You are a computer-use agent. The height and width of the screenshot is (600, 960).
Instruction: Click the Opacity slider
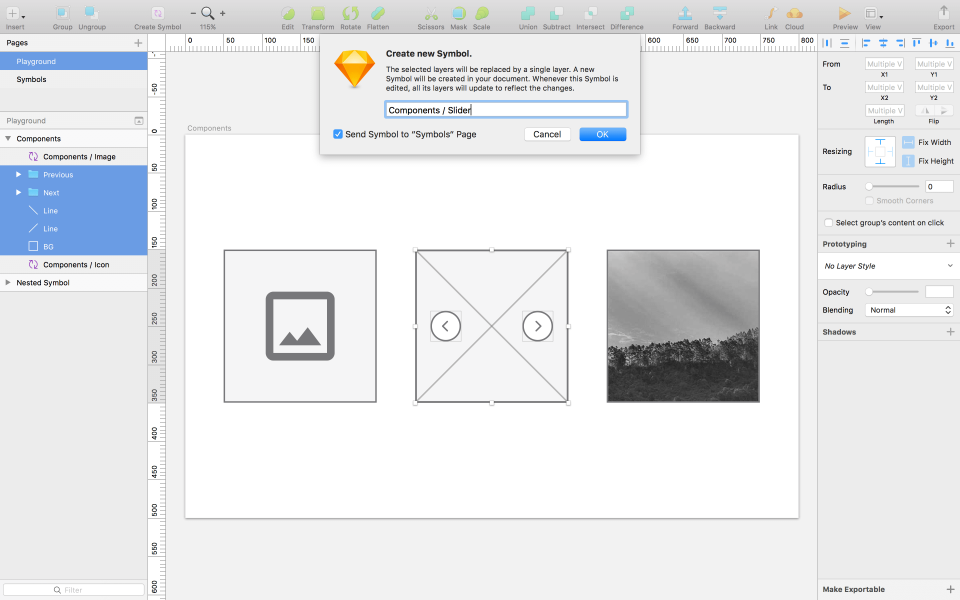pos(893,292)
